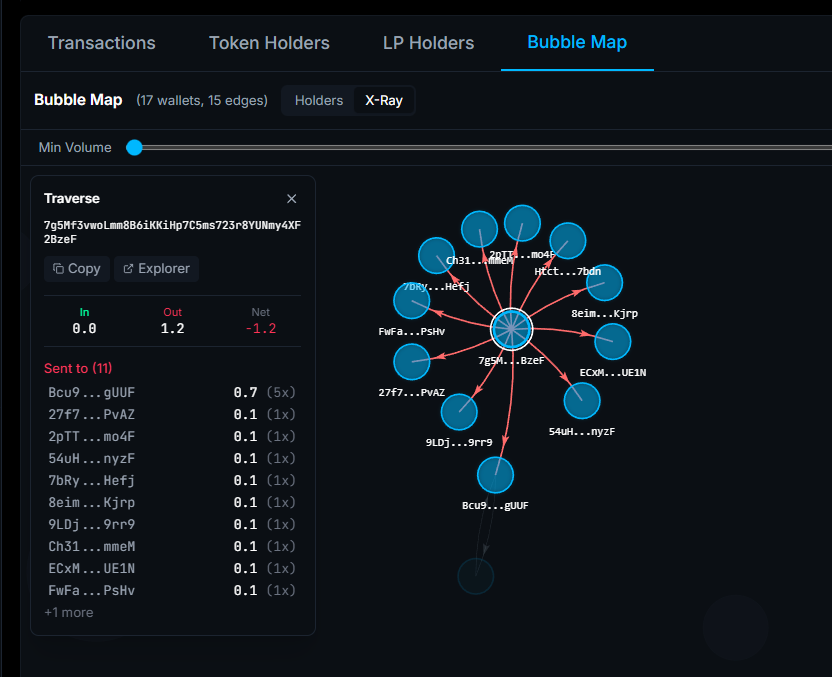832x677 pixels.
Task: Select 9LDj...9rr9 row in Sent list
Action: click(x=172, y=524)
